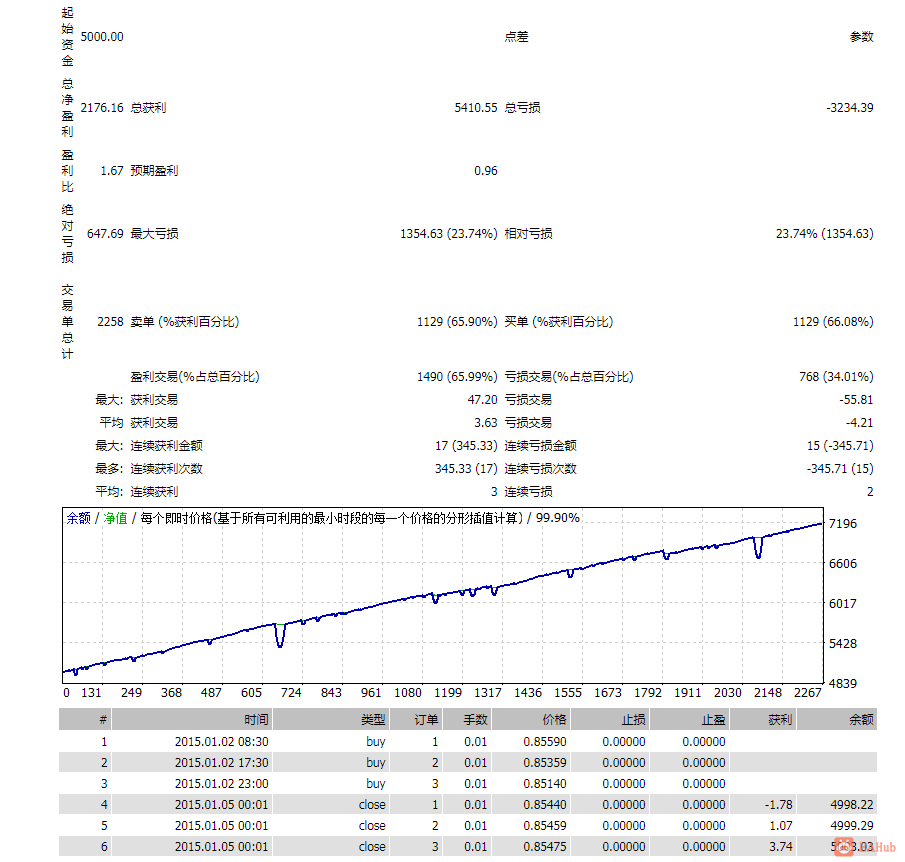Click balance cell 4998.22

(x=852, y=805)
